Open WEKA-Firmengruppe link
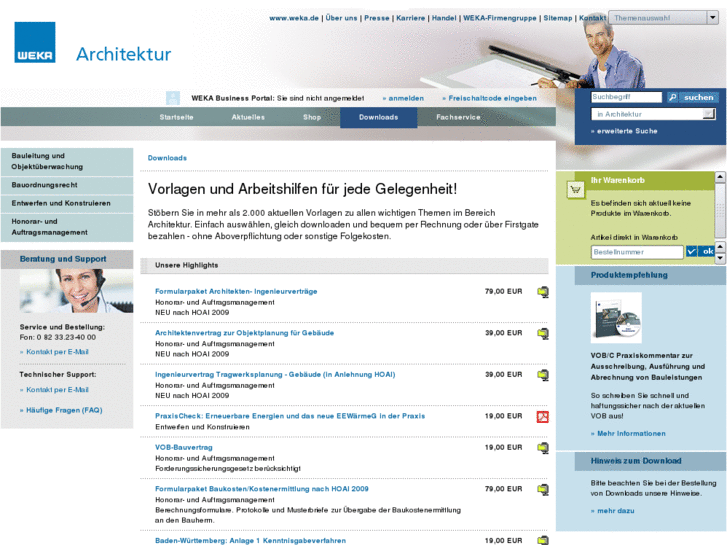This screenshot has width=727, height=545. point(500,18)
